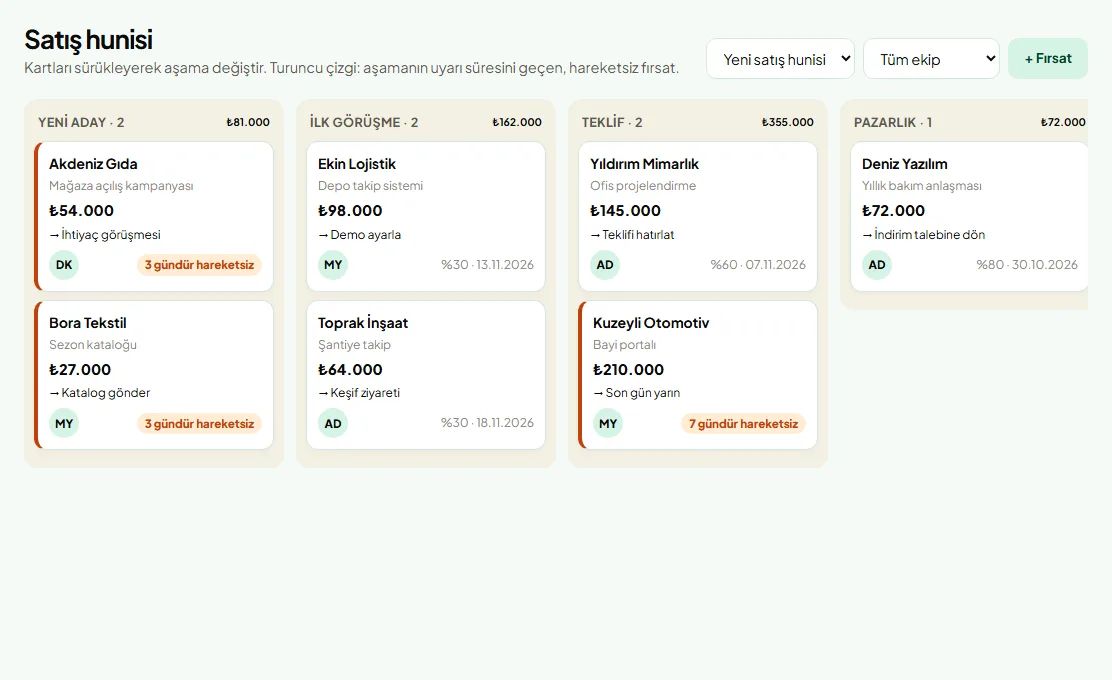
Task: Click the ₺27.000 amount
Action: click(79, 369)
